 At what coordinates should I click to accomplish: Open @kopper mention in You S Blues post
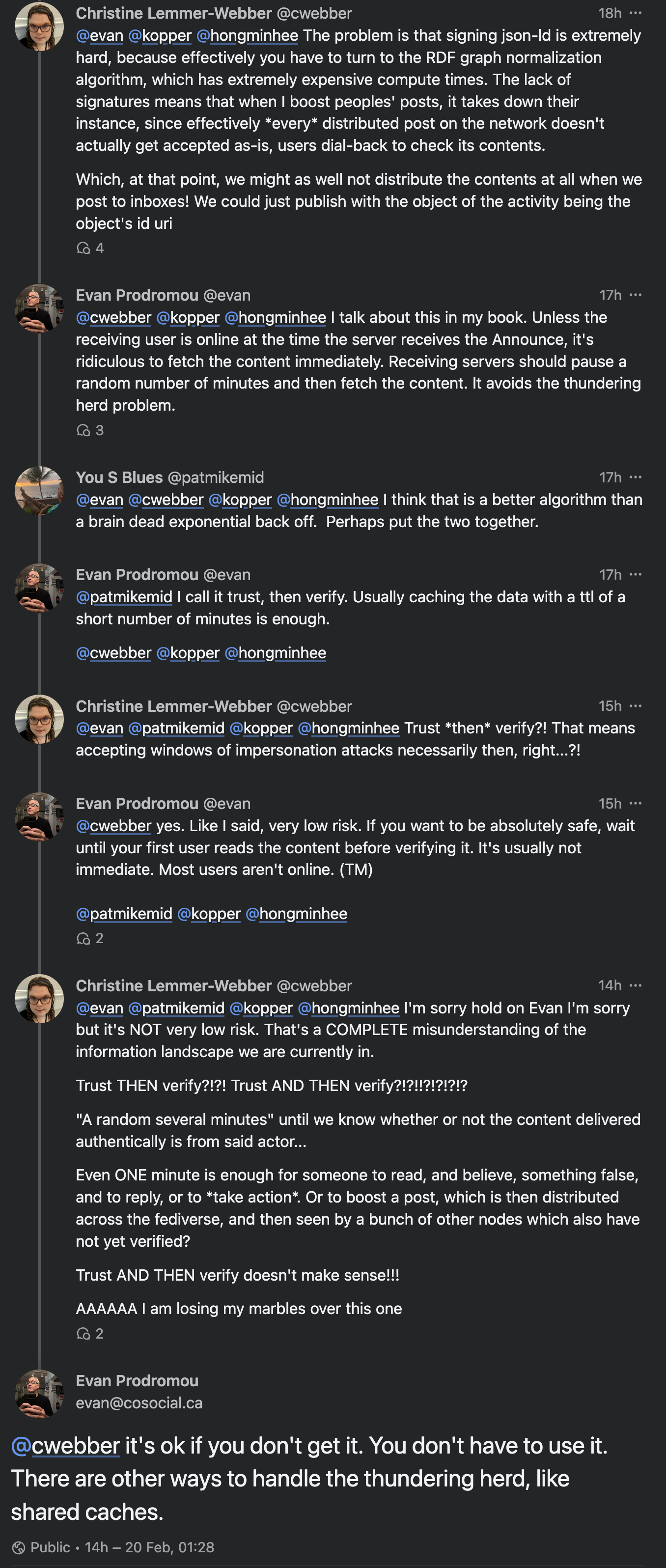pyautogui.click(x=240, y=500)
